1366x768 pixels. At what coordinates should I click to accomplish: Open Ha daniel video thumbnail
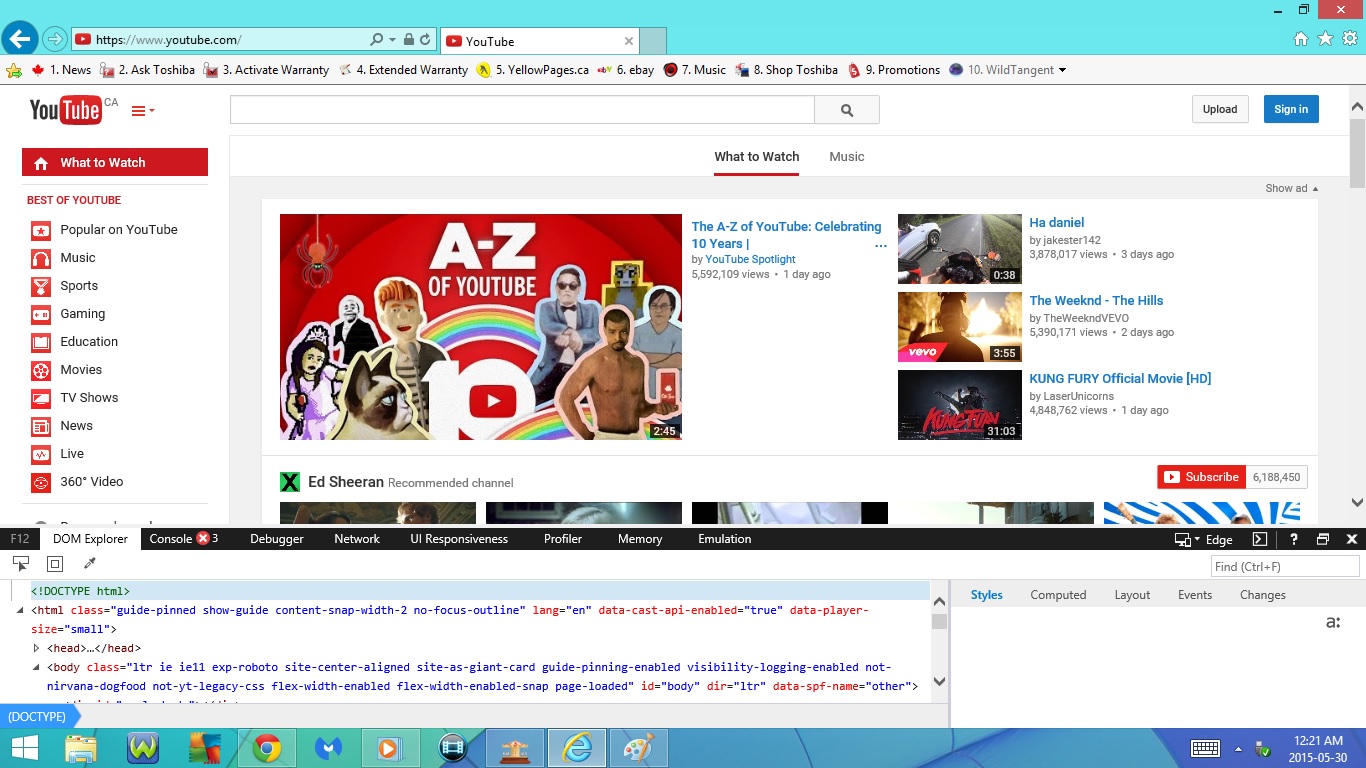[960, 249]
